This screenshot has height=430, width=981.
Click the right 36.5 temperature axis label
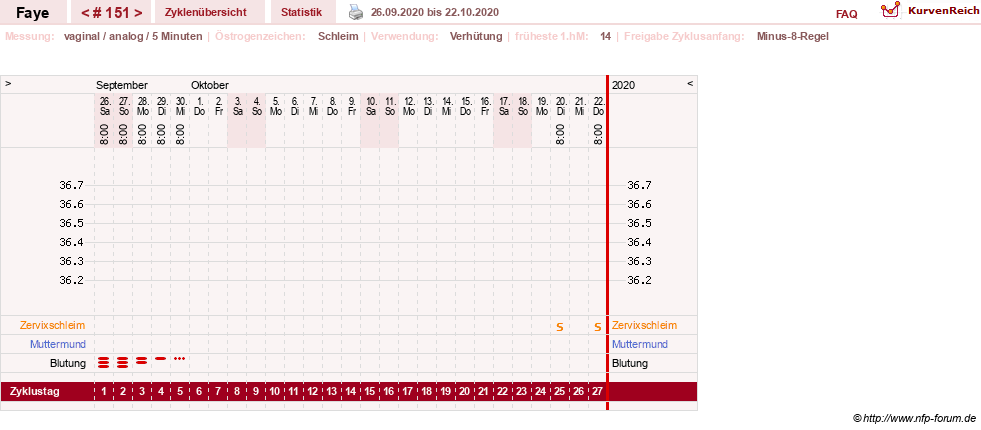[639, 223]
